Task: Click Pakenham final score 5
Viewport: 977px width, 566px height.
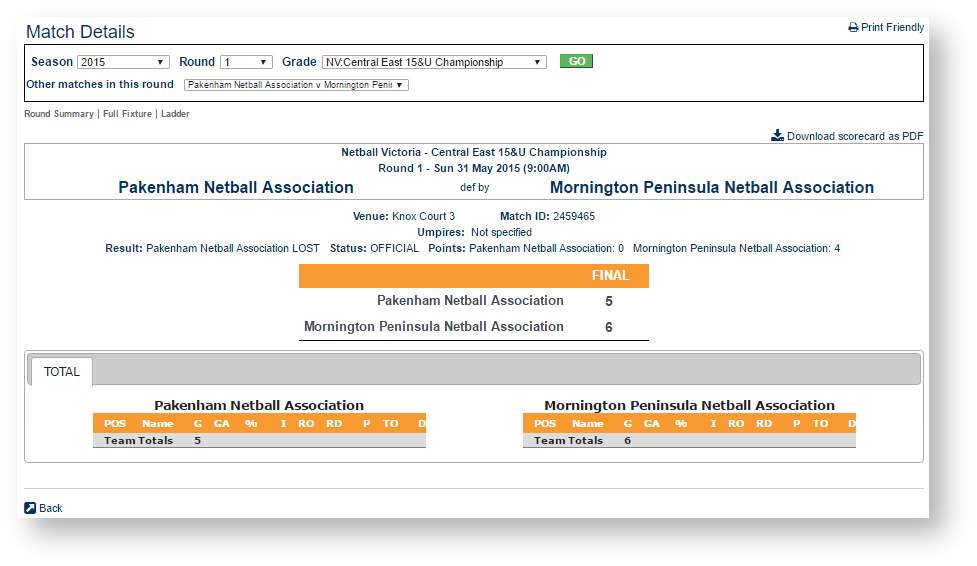Action: click(609, 301)
